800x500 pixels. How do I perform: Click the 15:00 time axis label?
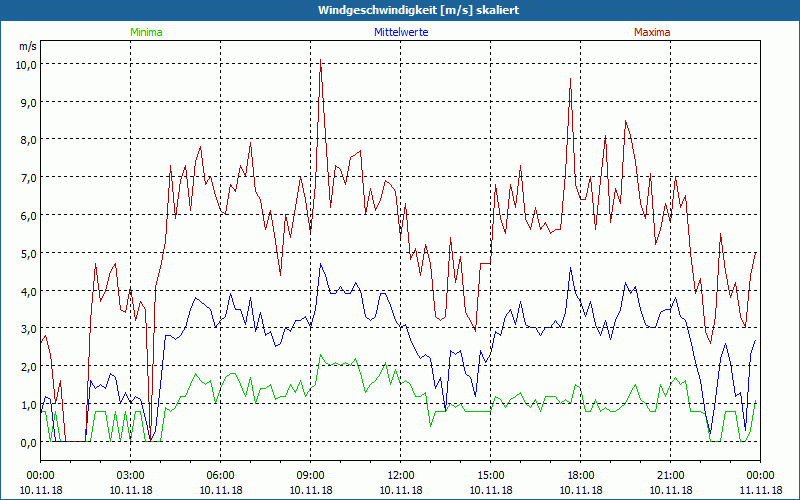tap(491, 475)
